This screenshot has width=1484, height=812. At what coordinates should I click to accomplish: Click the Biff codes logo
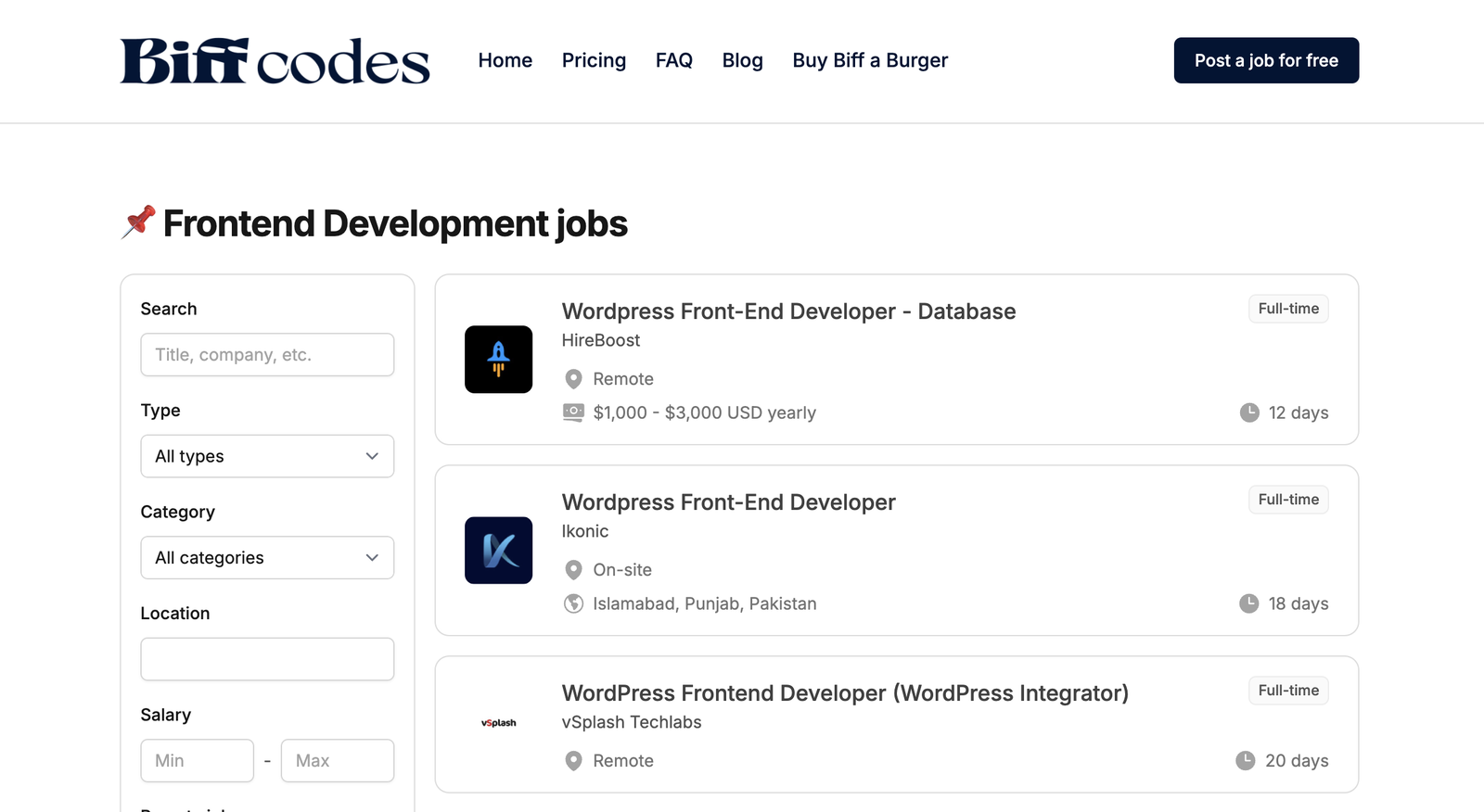click(x=275, y=61)
